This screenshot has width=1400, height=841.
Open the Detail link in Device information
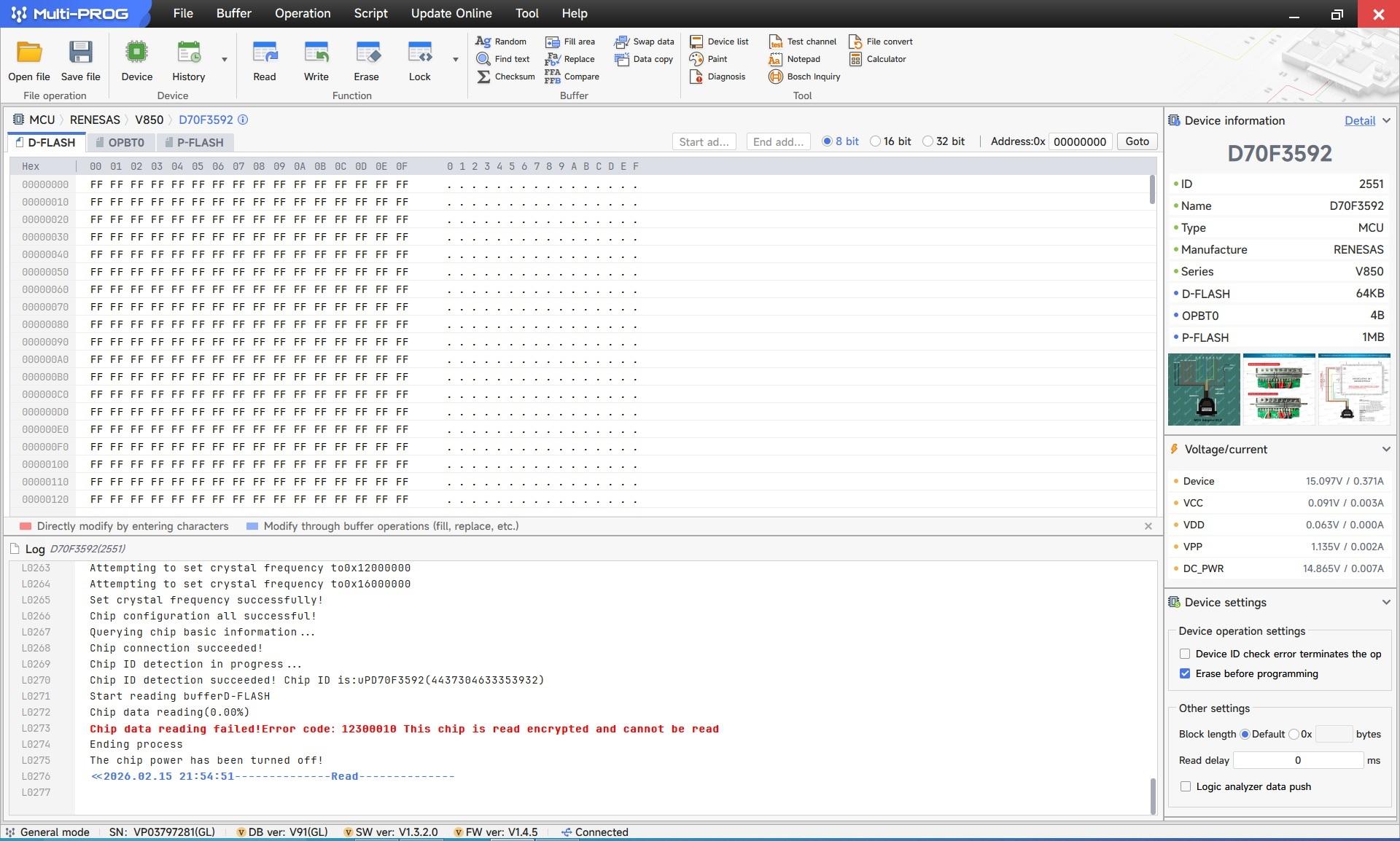point(1360,120)
